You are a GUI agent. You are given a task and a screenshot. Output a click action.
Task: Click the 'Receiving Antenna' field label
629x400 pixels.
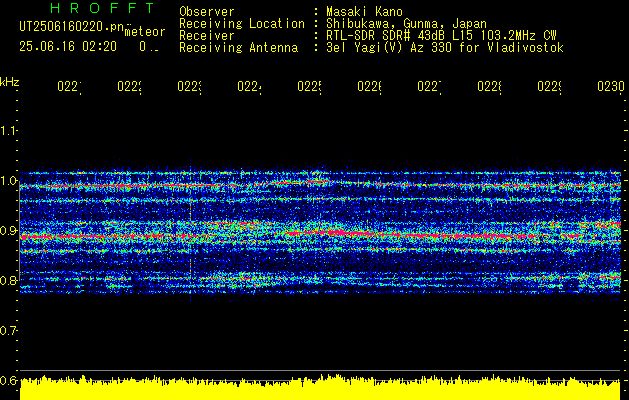tap(239, 48)
